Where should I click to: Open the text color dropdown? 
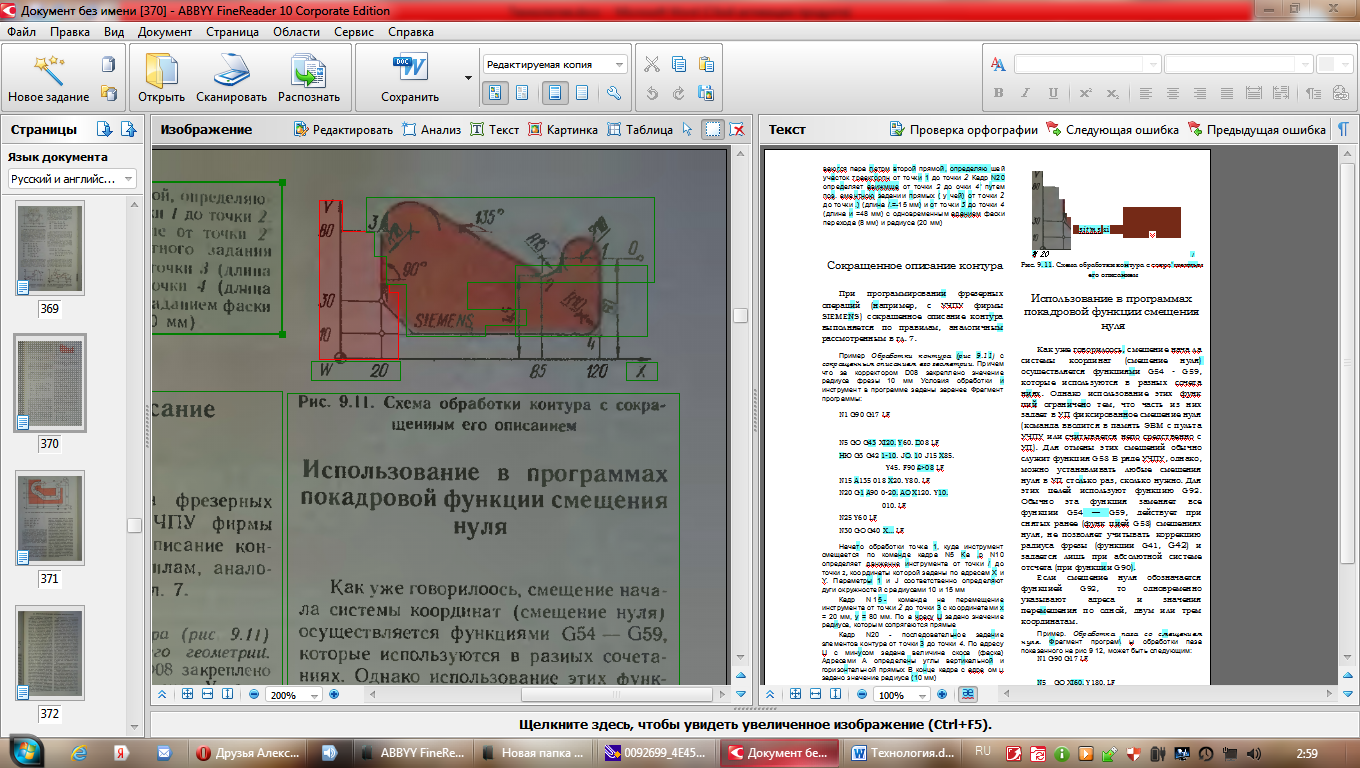tap(1335, 65)
